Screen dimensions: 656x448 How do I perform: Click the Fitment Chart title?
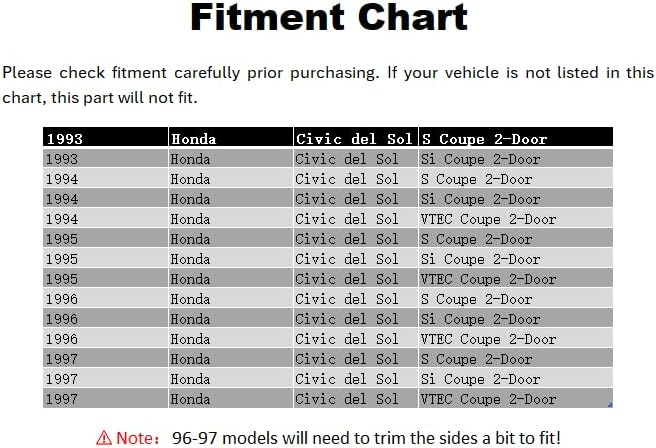click(x=329, y=17)
